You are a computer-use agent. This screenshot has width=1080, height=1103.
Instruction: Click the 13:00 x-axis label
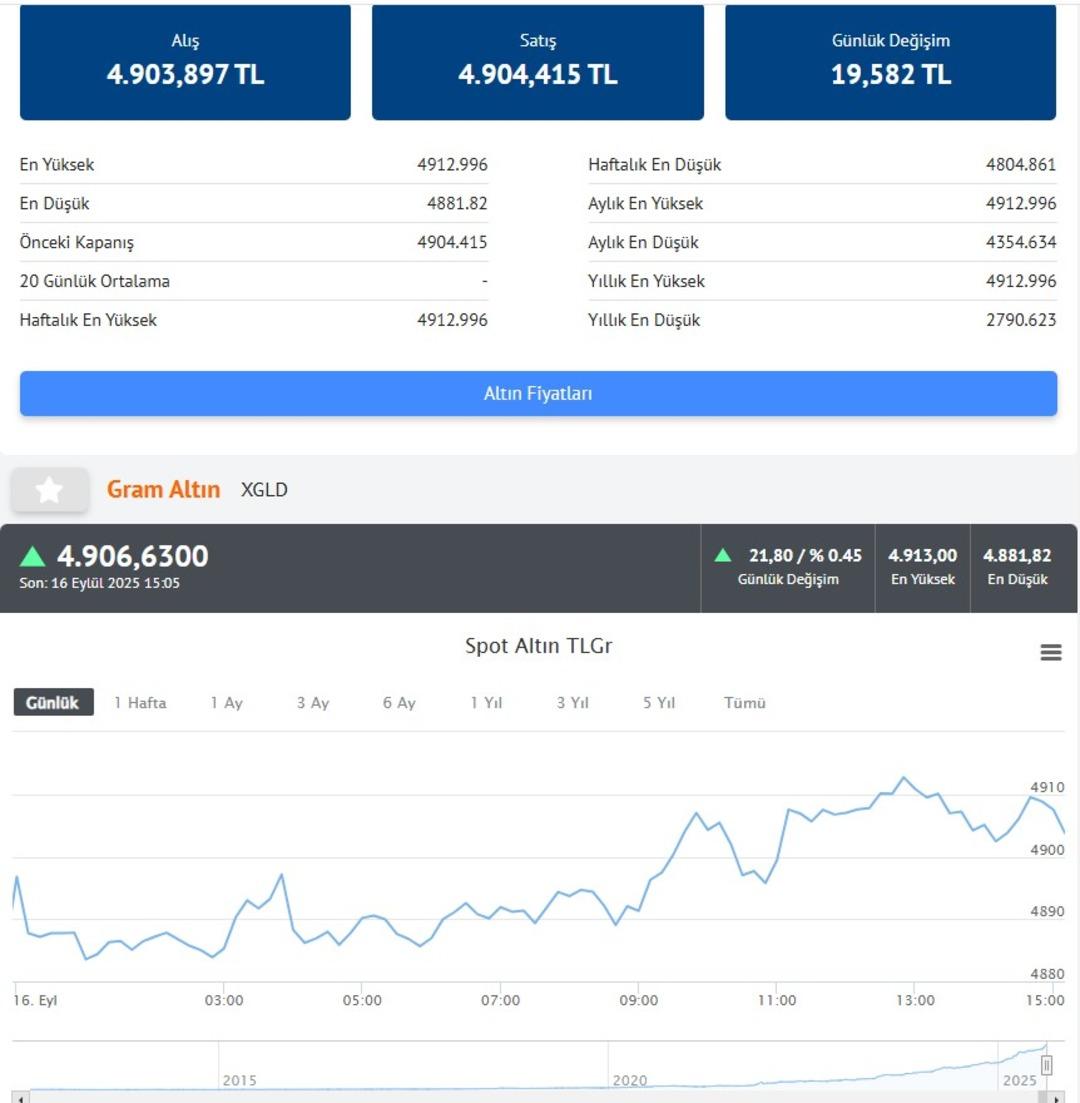pos(915,1000)
